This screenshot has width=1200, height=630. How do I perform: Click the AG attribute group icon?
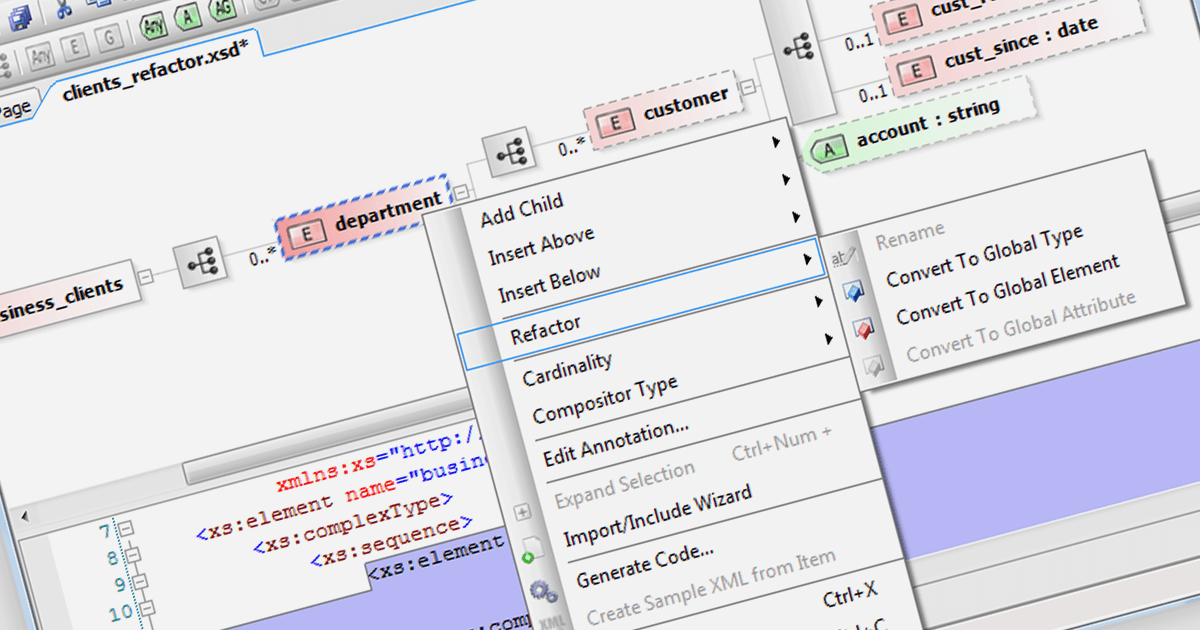tap(221, 12)
